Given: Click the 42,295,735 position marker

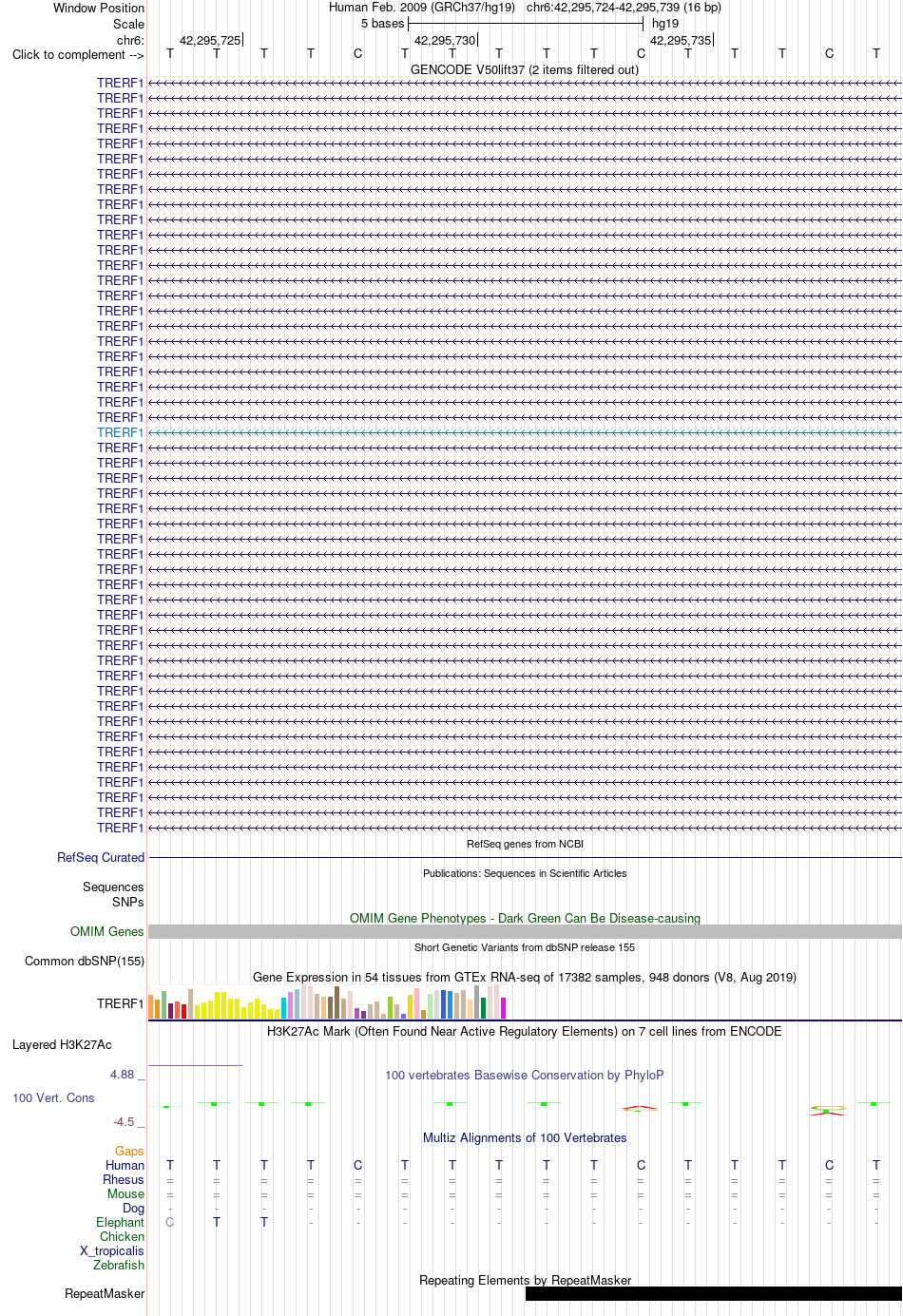Looking at the screenshot, I should click(681, 40).
